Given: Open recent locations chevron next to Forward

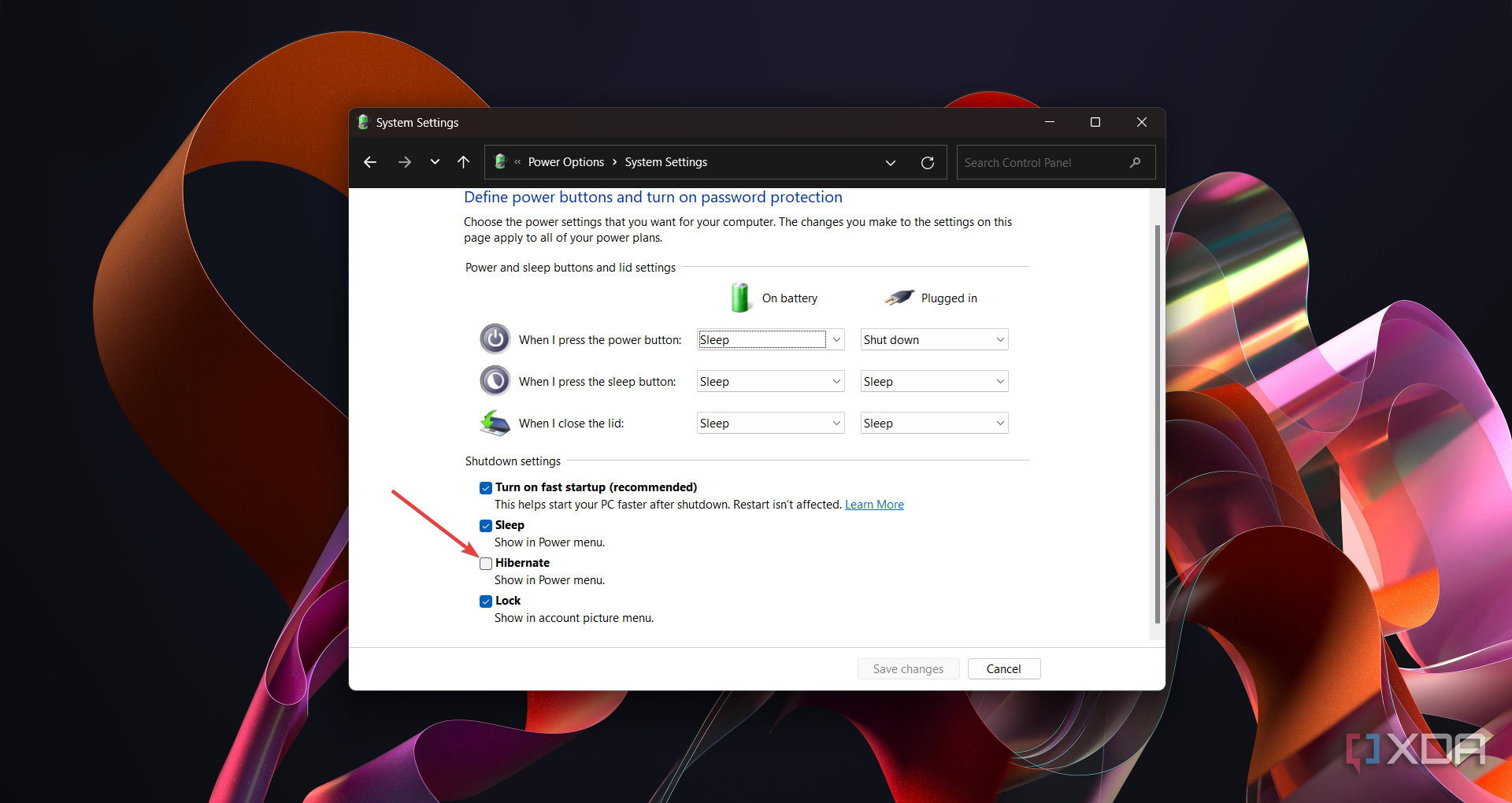Looking at the screenshot, I should (435, 162).
